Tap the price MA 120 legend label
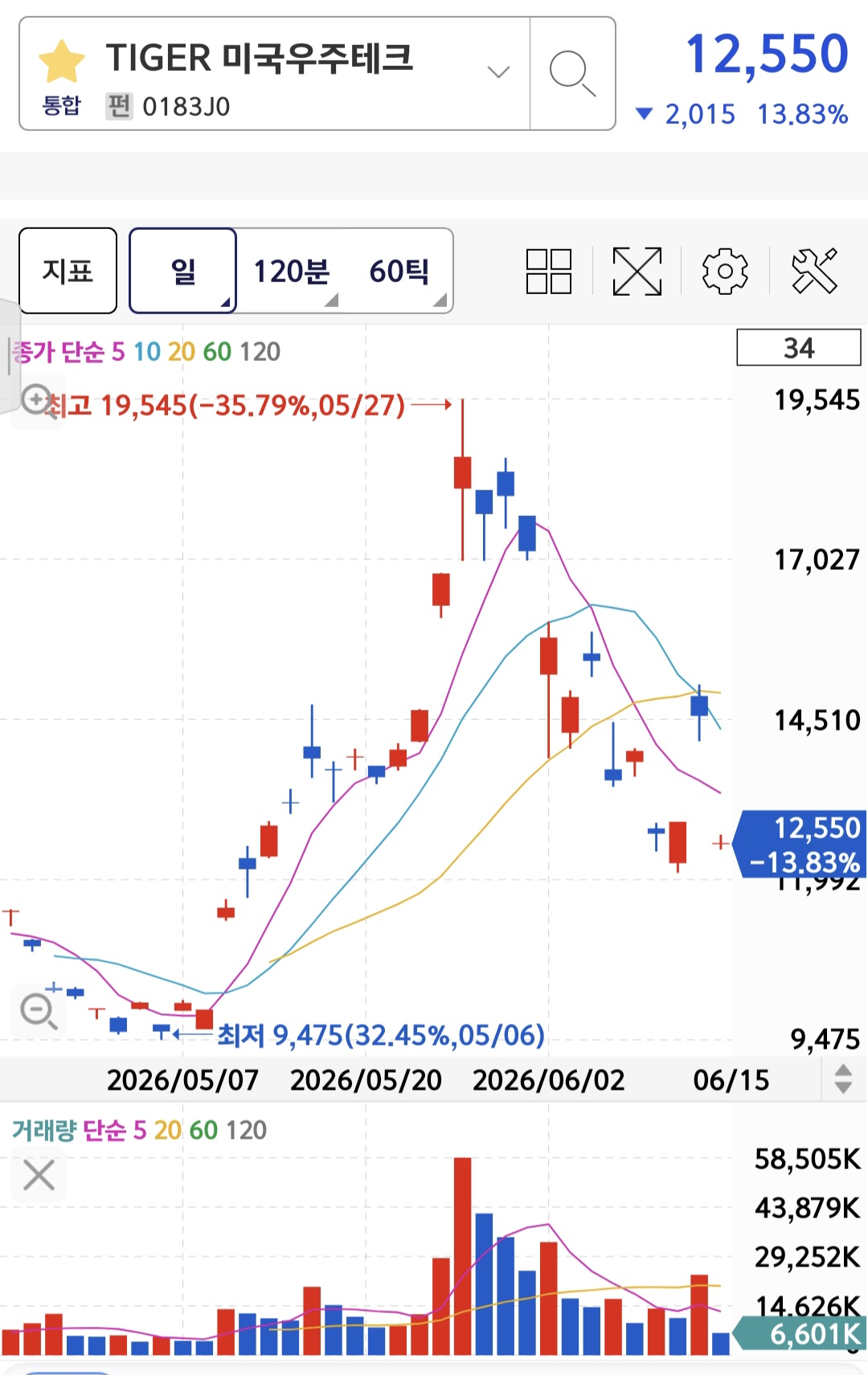 [x=260, y=351]
